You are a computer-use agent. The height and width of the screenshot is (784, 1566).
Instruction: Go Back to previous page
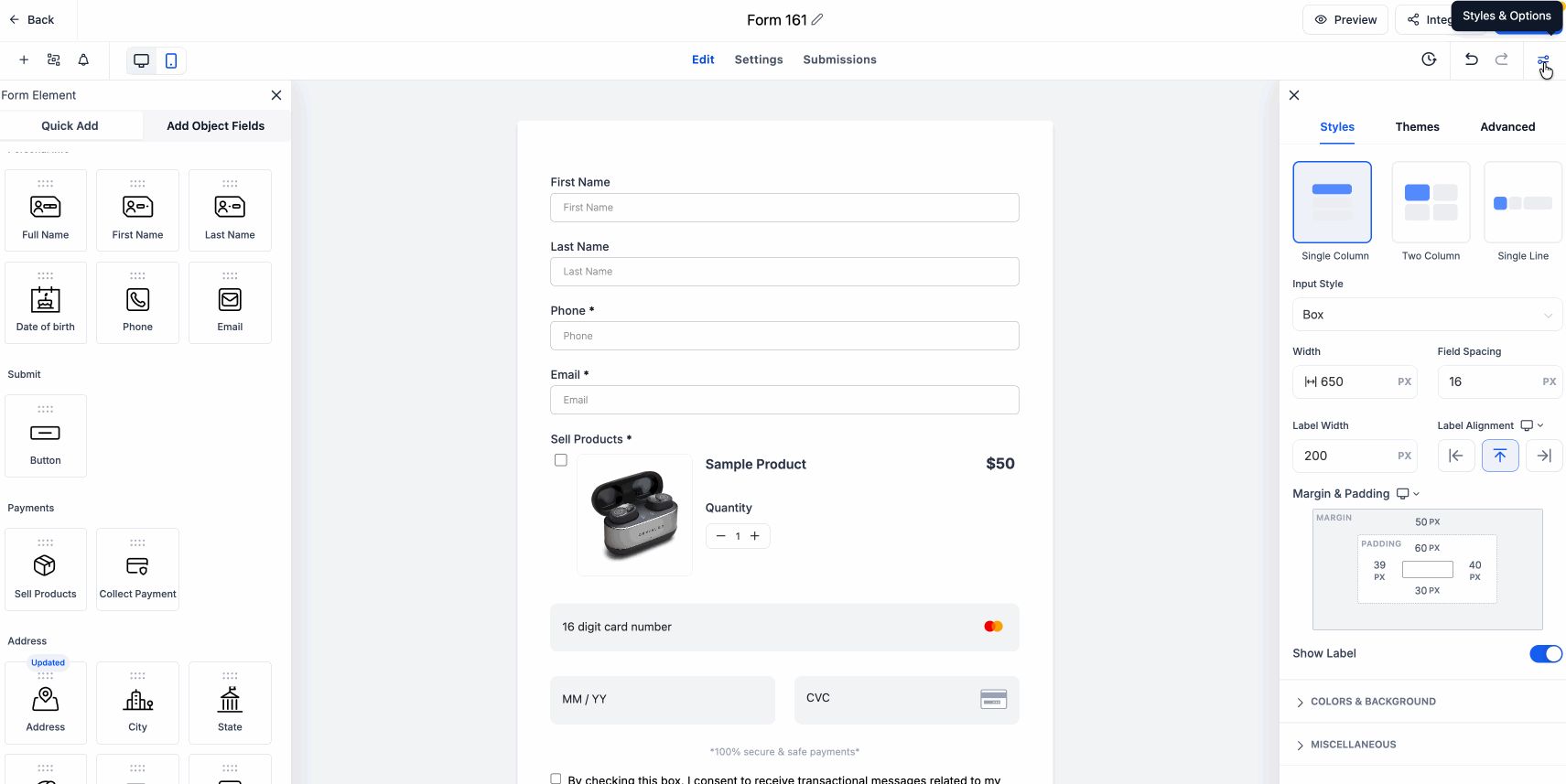(x=32, y=20)
